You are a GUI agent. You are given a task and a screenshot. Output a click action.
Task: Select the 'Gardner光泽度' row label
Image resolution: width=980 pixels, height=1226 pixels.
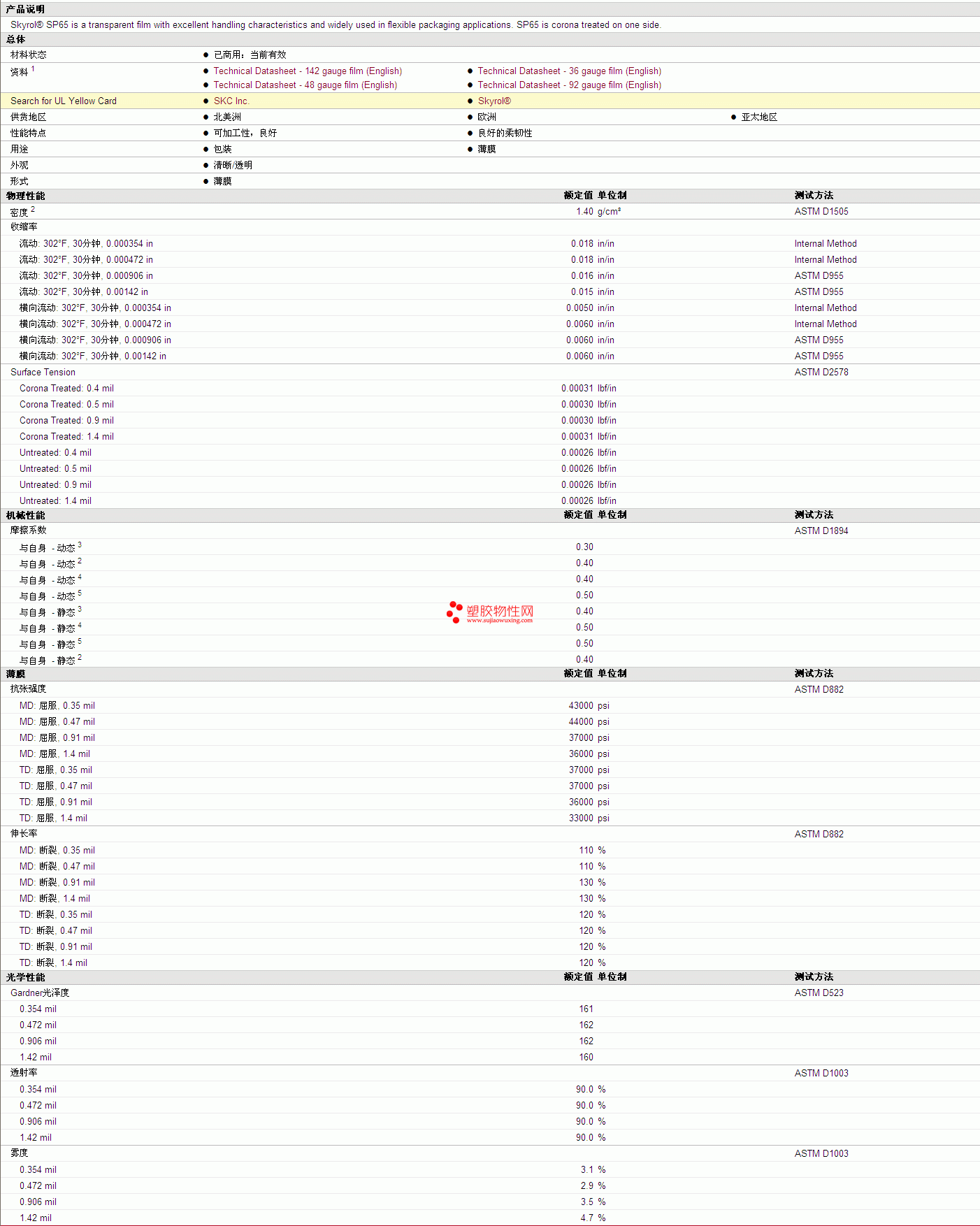pos(40,993)
